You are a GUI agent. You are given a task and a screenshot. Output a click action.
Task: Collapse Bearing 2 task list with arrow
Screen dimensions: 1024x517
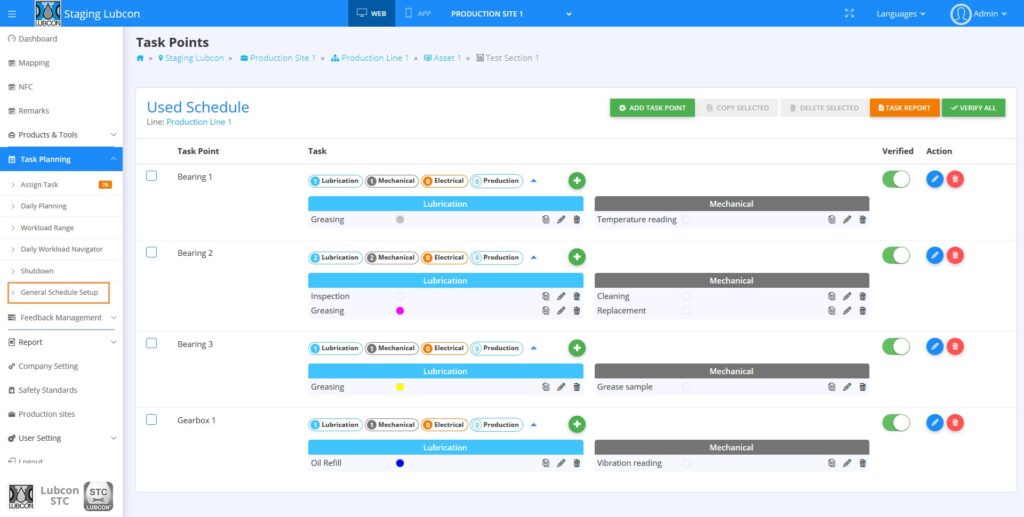(533, 257)
